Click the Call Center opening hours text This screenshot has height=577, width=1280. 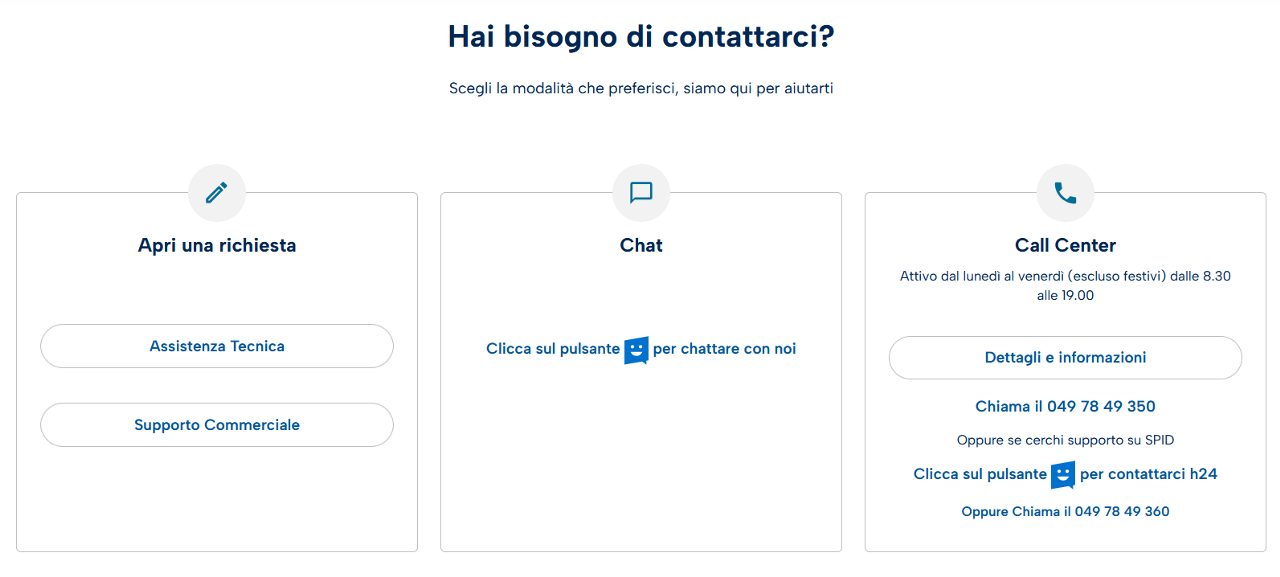[1065, 285]
